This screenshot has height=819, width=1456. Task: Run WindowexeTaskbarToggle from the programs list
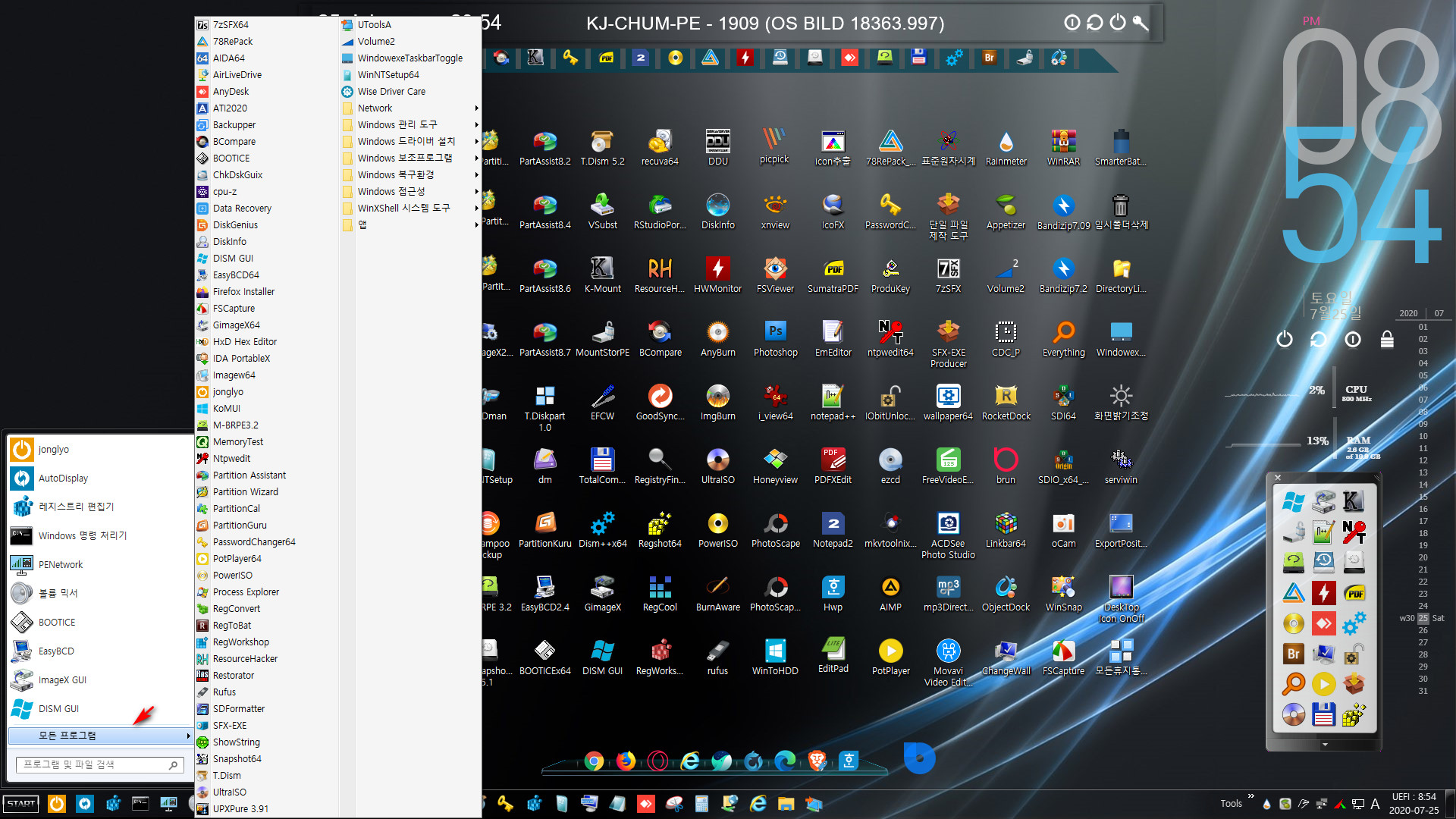410,58
